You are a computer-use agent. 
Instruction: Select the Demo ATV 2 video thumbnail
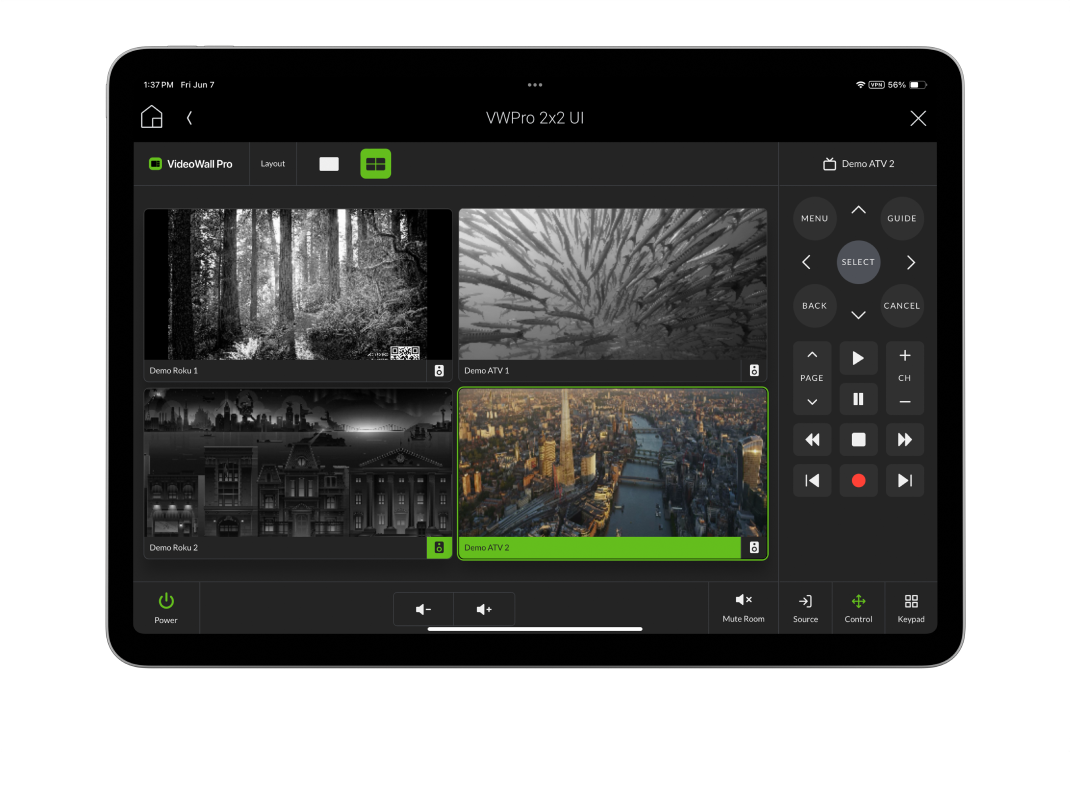coord(612,465)
